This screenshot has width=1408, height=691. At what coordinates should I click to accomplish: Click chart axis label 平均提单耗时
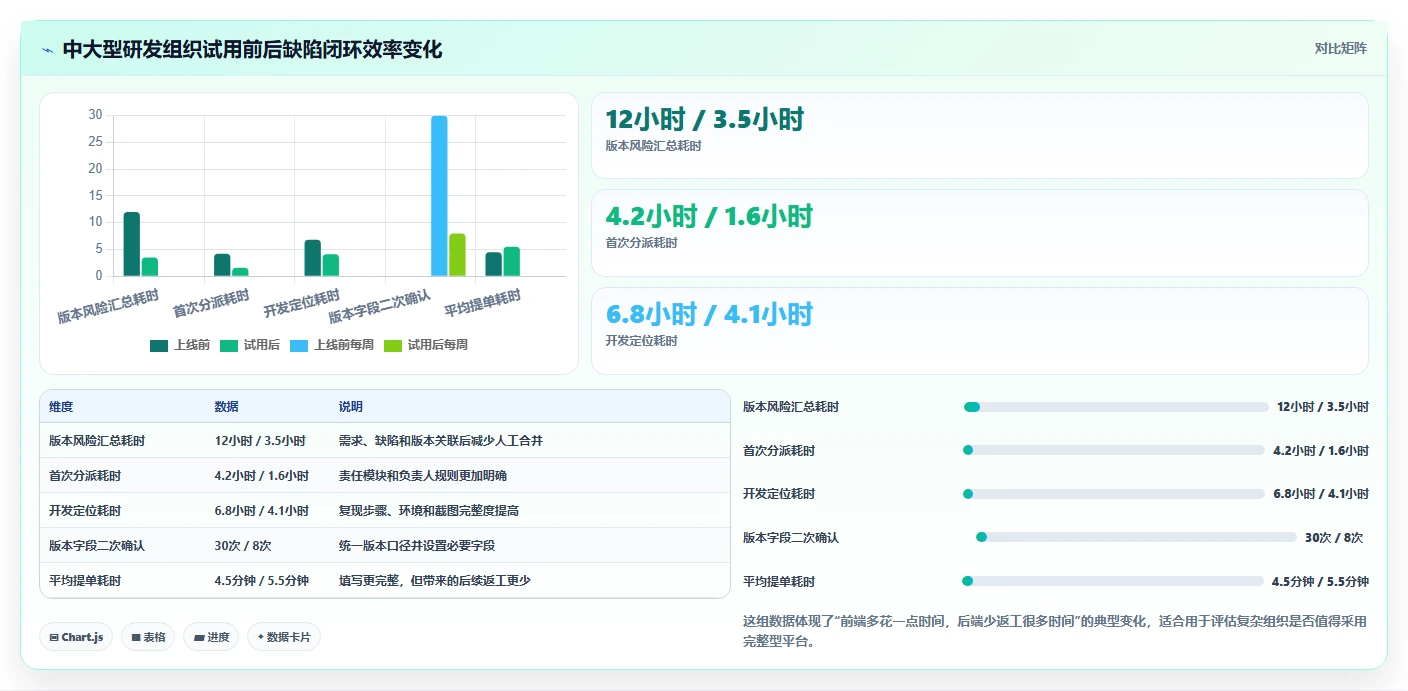pyautogui.click(x=483, y=303)
